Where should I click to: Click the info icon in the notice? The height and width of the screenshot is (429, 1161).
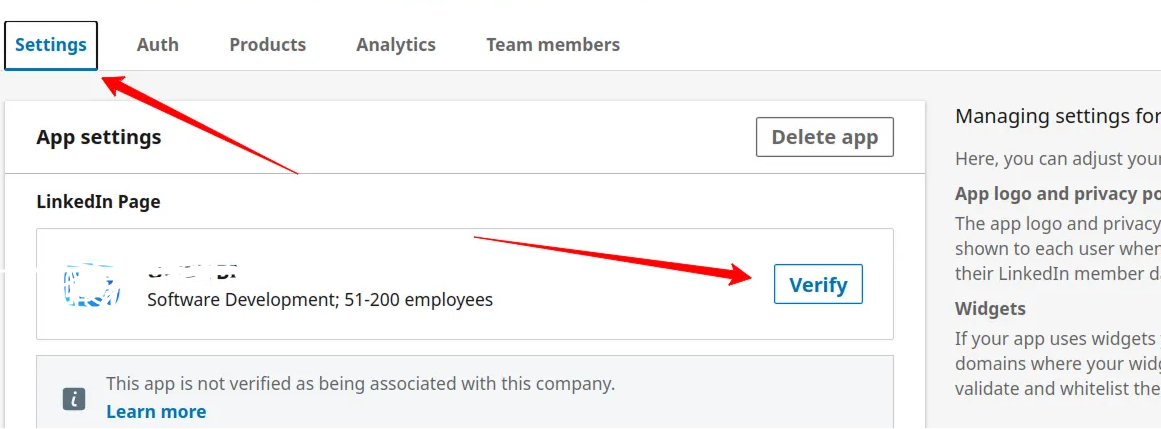pos(74,398)
